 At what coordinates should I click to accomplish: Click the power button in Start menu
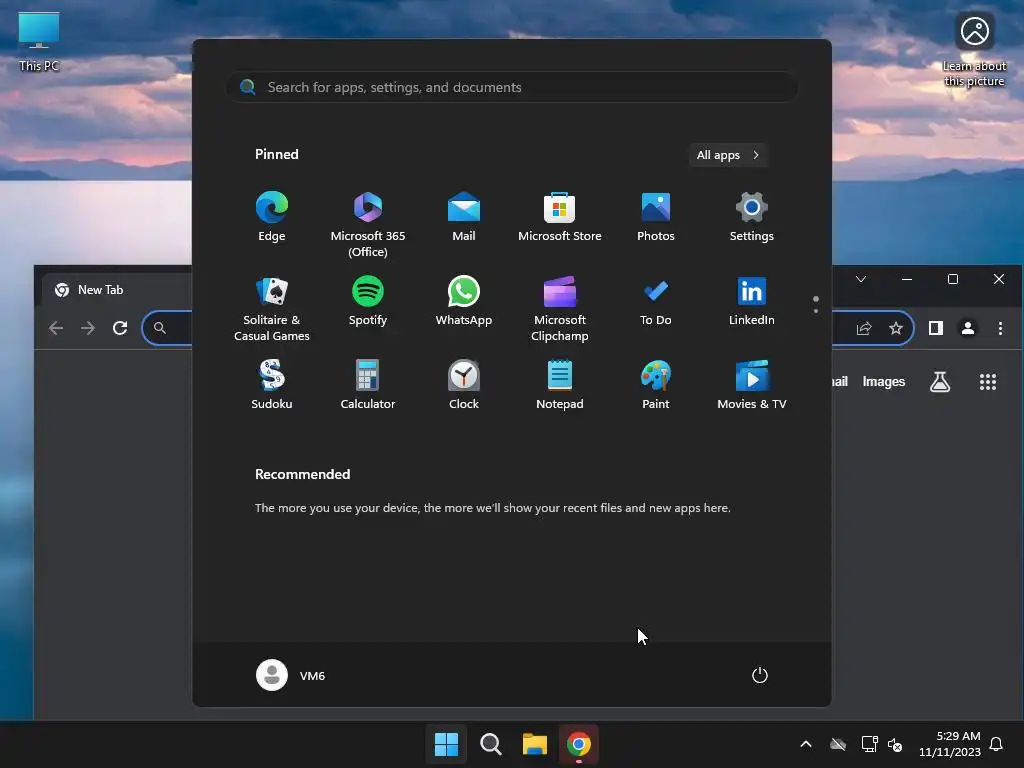(x=760, y=675)
